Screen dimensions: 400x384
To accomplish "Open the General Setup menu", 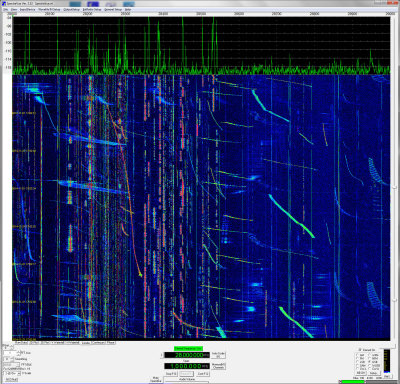I will pos(113,10).
